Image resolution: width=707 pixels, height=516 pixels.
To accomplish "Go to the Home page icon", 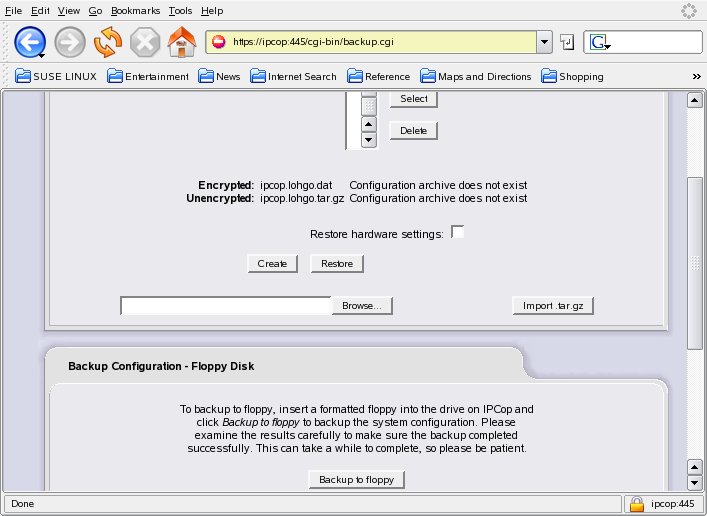I will (181, 42).
